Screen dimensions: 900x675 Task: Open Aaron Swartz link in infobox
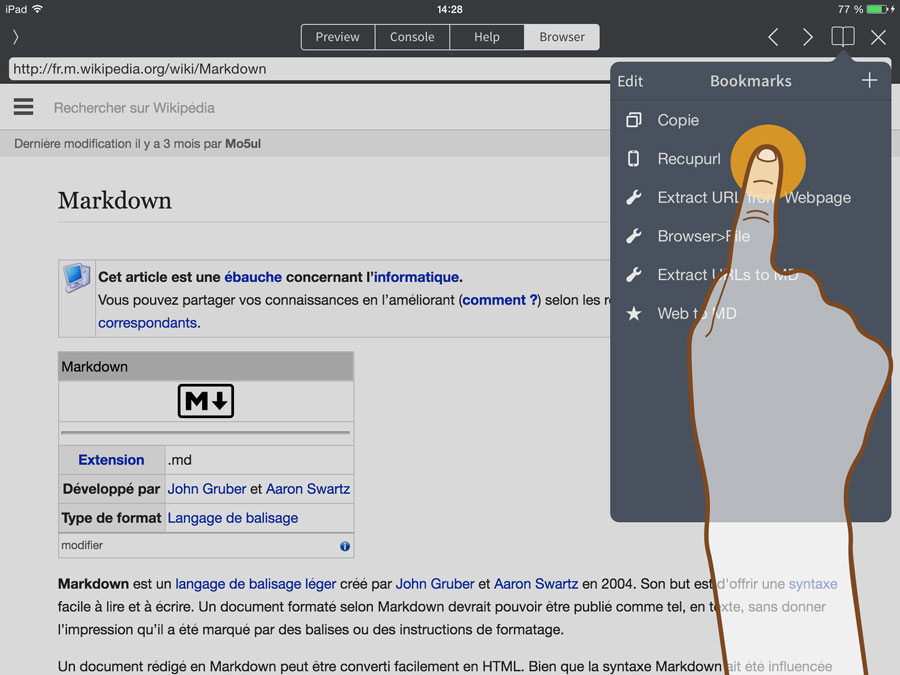tap(308, 488)
